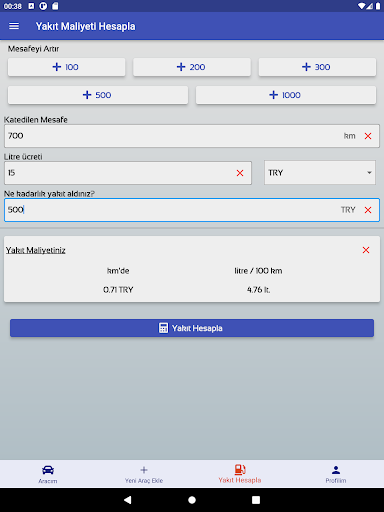Add 300 km to the distance
This screenshot has height=512, width=384.
tap(317, 67)
